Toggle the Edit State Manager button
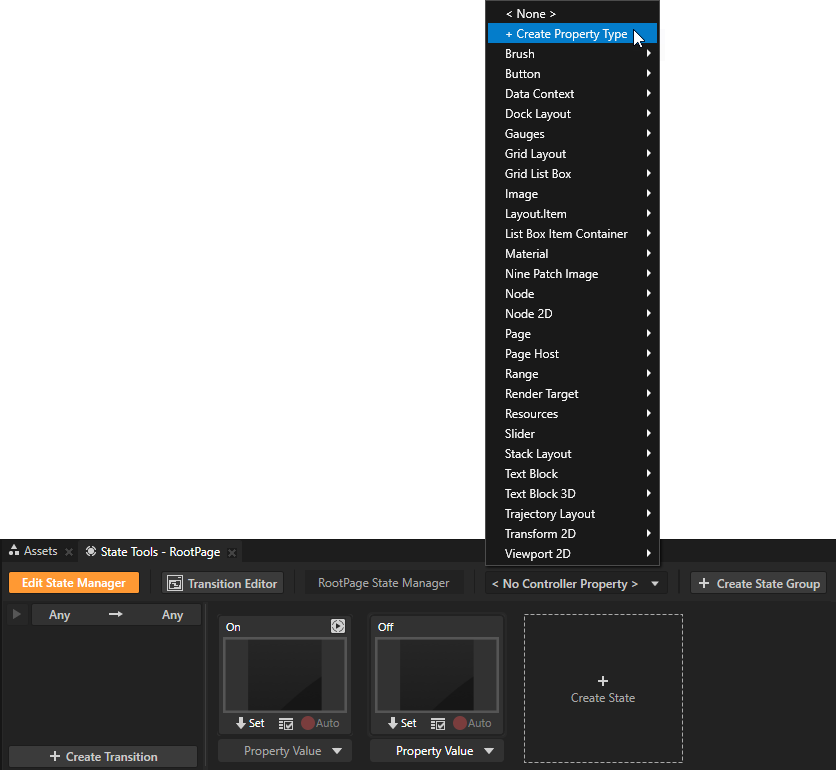 pyautogui.click(x=74, y=583)
